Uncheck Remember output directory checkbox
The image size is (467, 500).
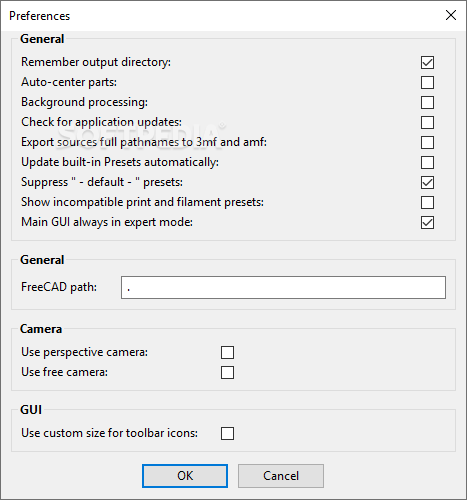point(427,62)
